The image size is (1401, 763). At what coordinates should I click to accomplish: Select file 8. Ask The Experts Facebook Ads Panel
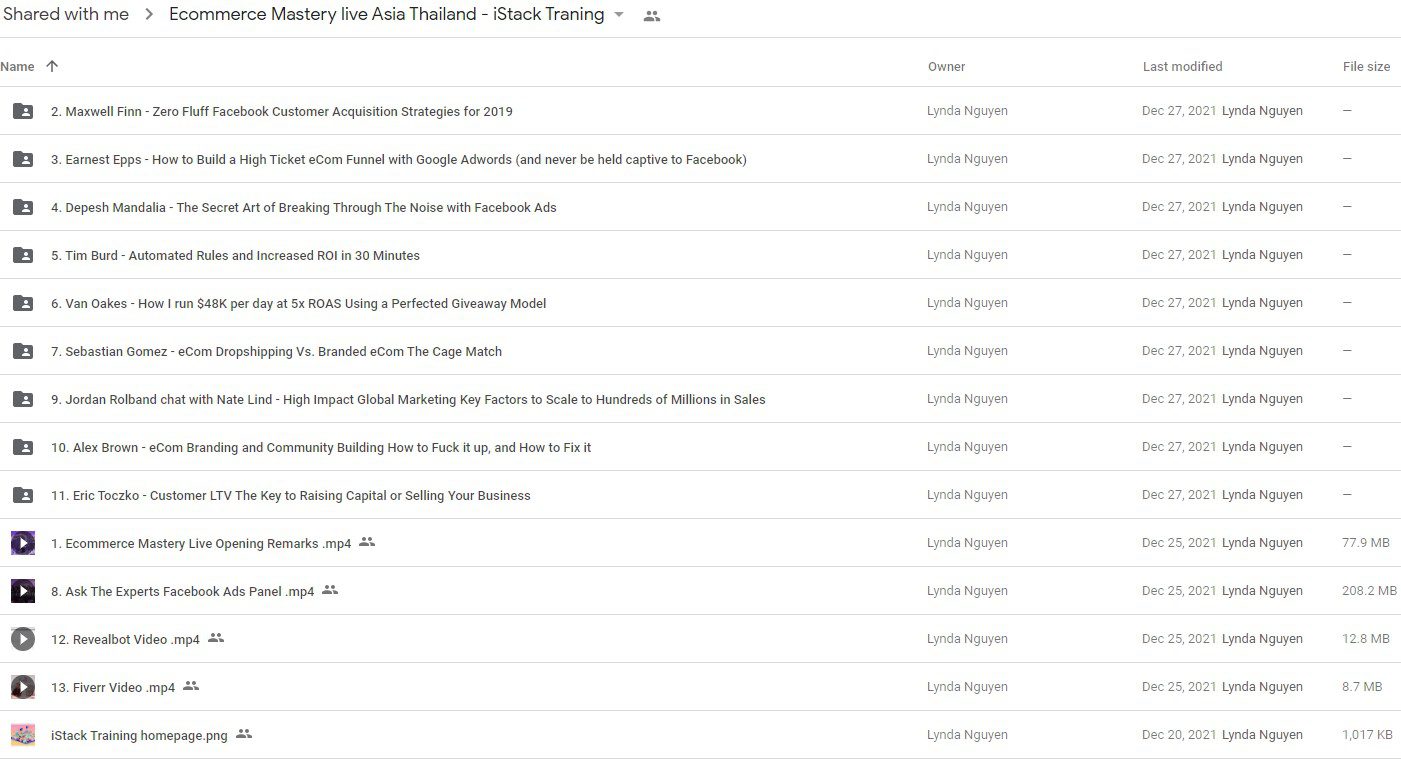183,592
